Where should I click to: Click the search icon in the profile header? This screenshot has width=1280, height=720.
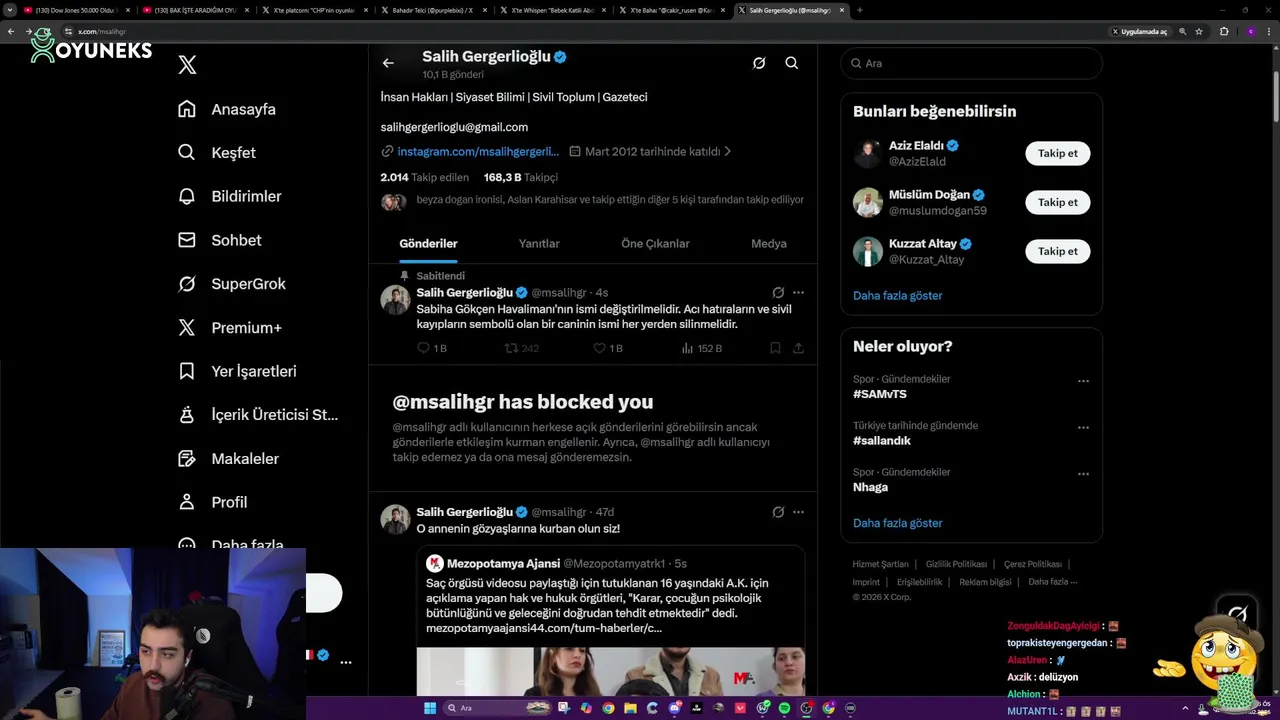click(x=791, y=63)
